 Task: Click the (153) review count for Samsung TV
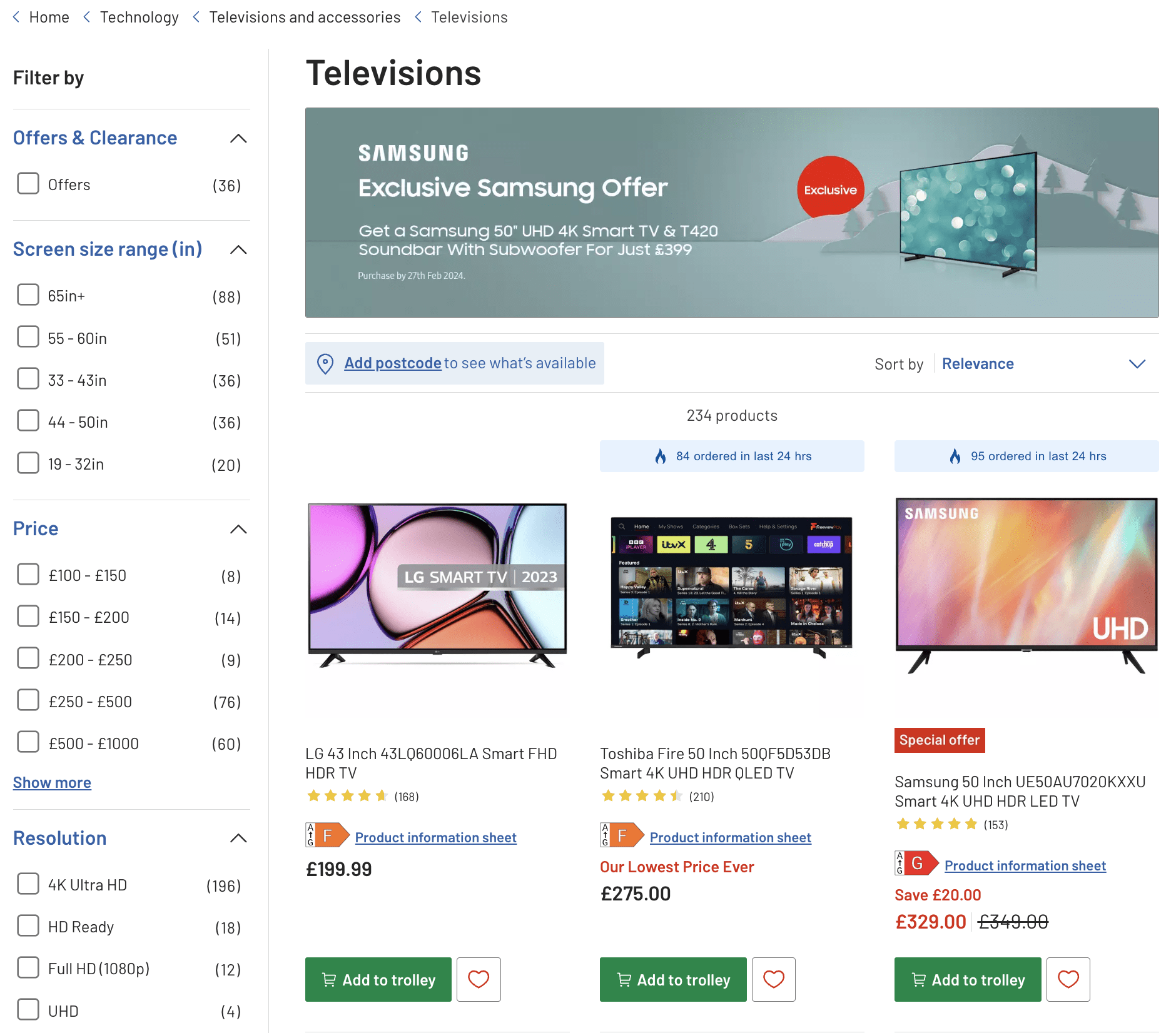click(x=996, y=825)
